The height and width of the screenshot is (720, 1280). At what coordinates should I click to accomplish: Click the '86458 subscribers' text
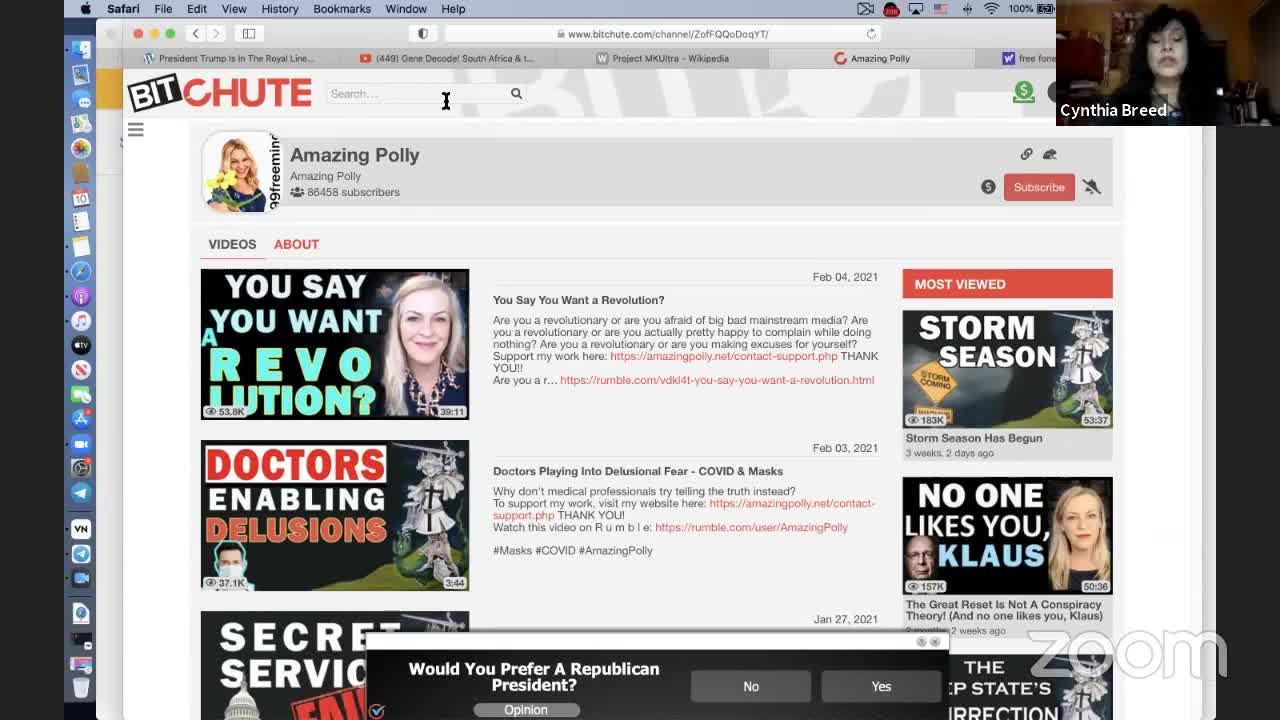point(353,192)
